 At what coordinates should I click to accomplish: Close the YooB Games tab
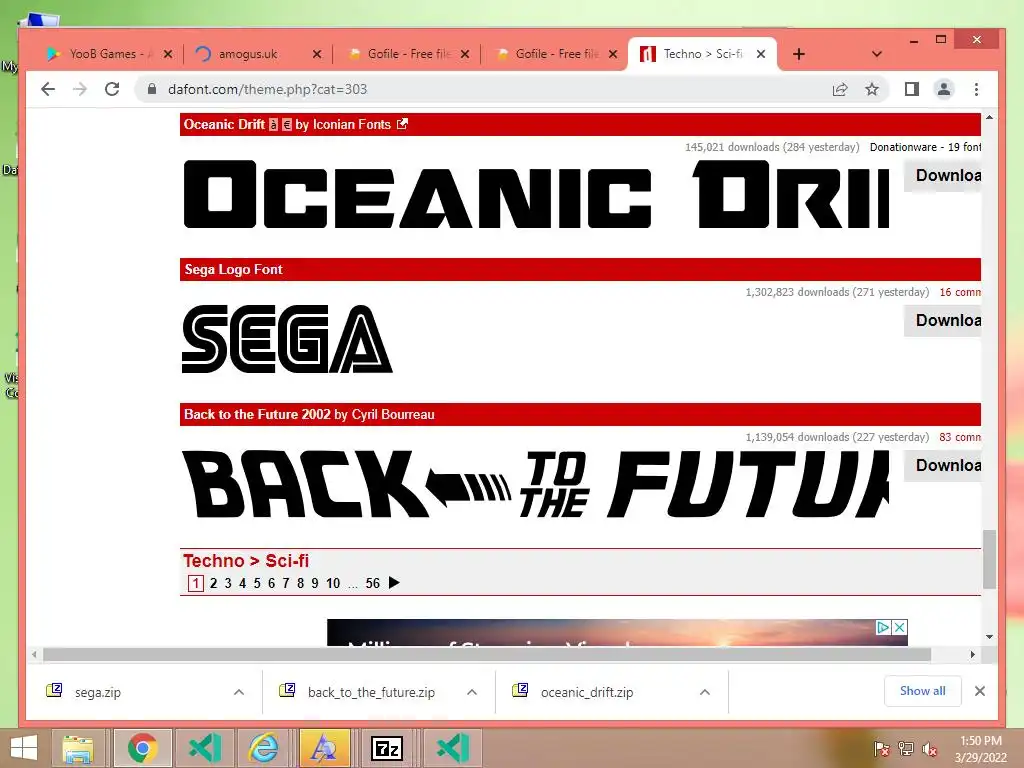click(168, 54)
